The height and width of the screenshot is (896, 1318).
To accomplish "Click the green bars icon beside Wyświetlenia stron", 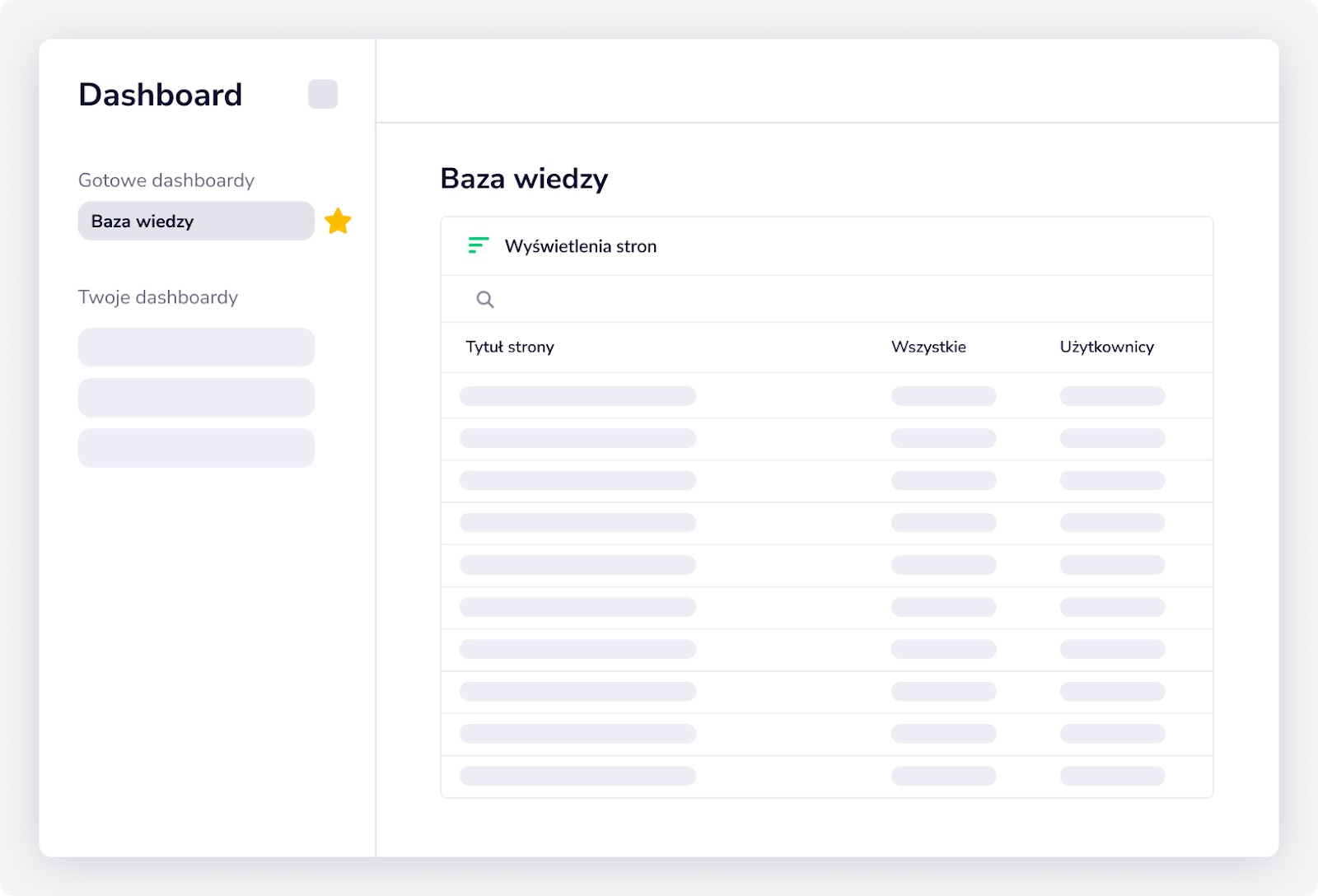I will 479,245.
